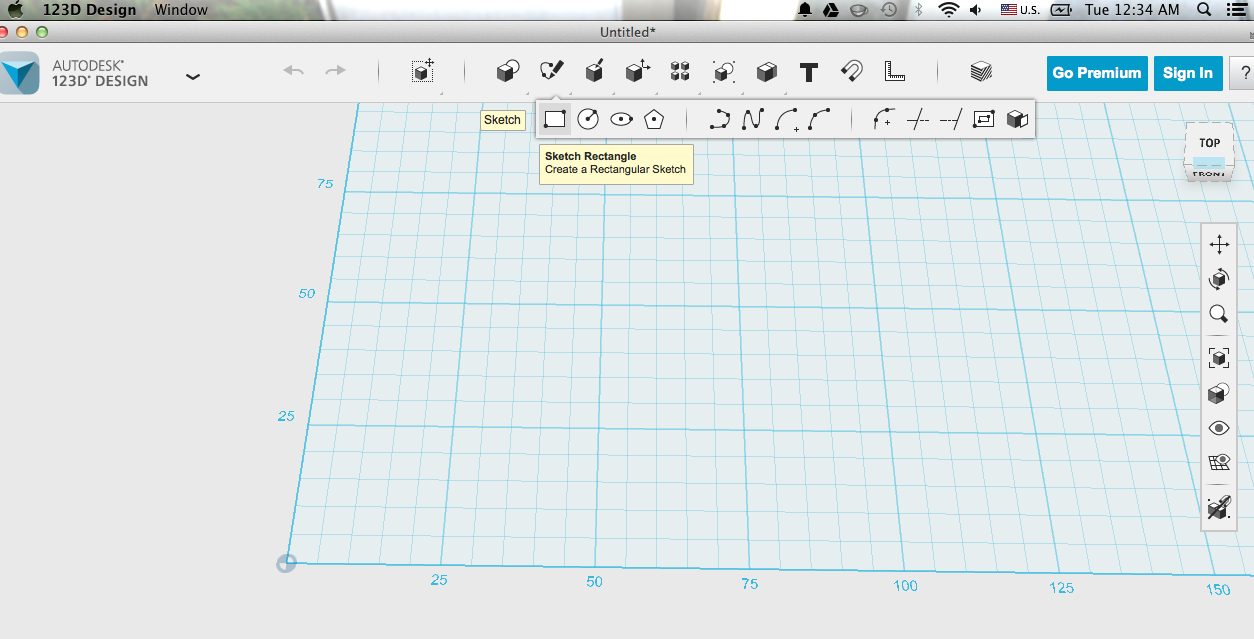Select the Pan navigation tool
Image resolution: width=1254 pixels, height=639 pixels.
pos(1218,244)
